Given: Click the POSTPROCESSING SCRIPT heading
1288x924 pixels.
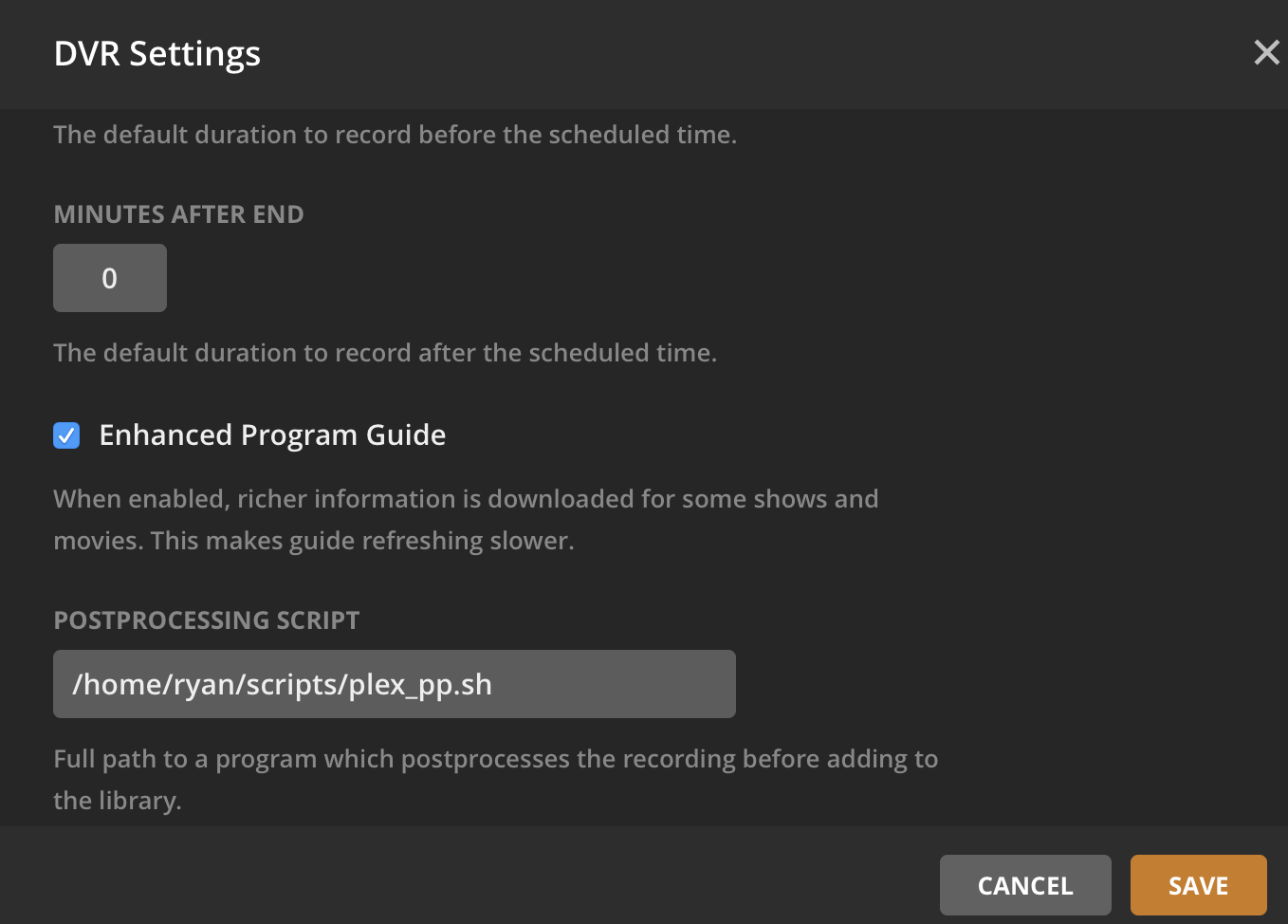Looking at the screenshot, I should pos(207,620).
